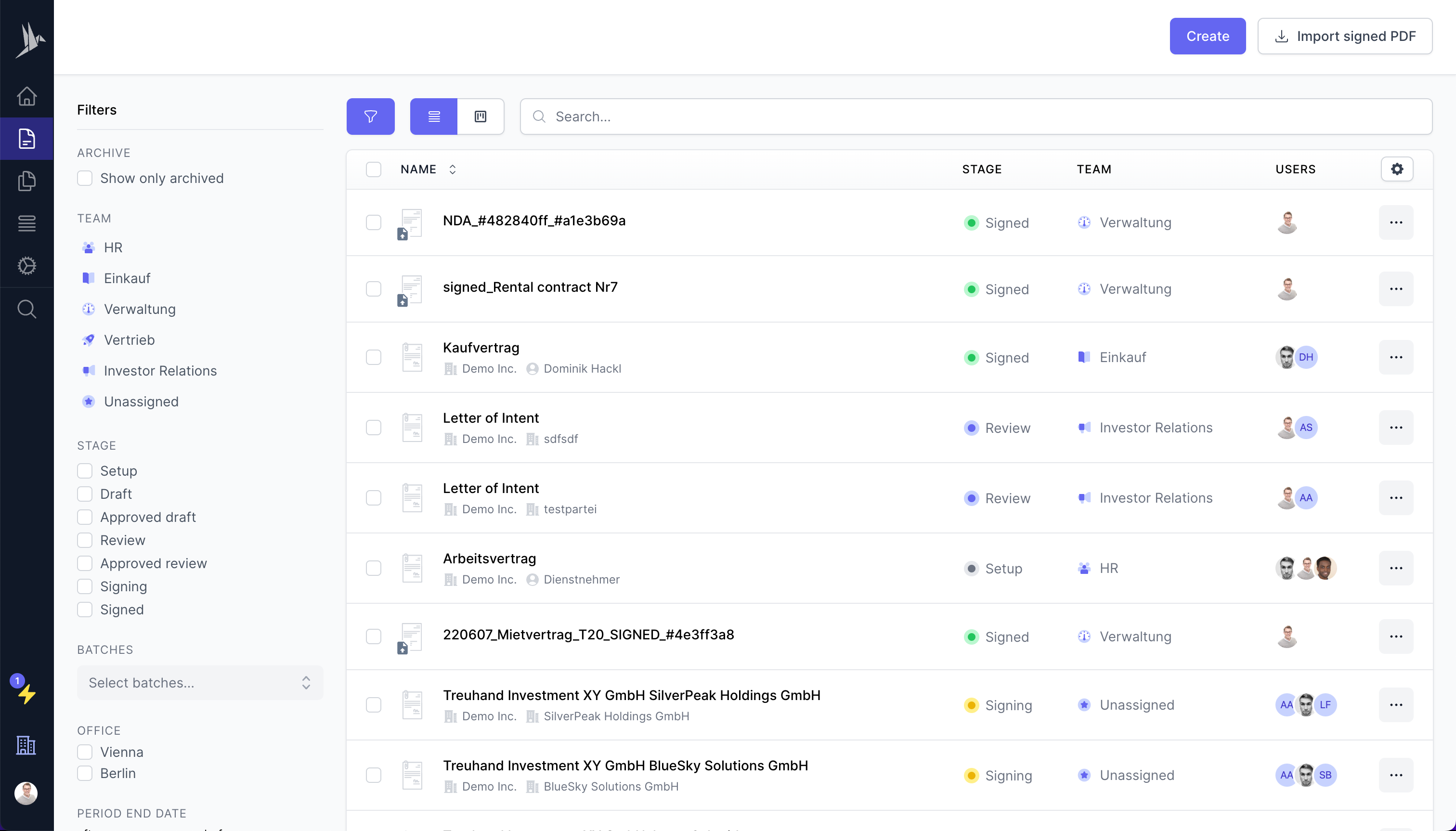Switch to kanban board view
1456x831 pixels.
pyautogui.click(x=481, y=117)
